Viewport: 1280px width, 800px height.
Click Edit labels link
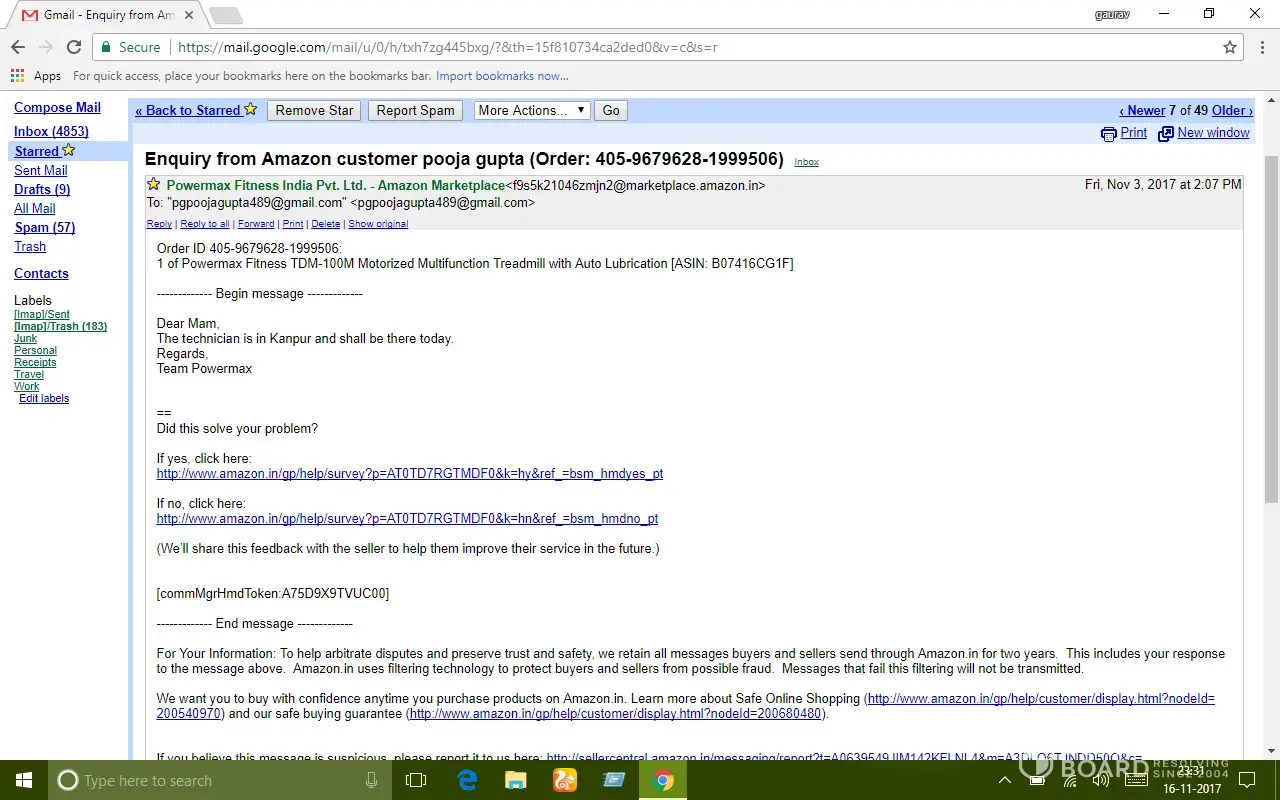(44, 398)
